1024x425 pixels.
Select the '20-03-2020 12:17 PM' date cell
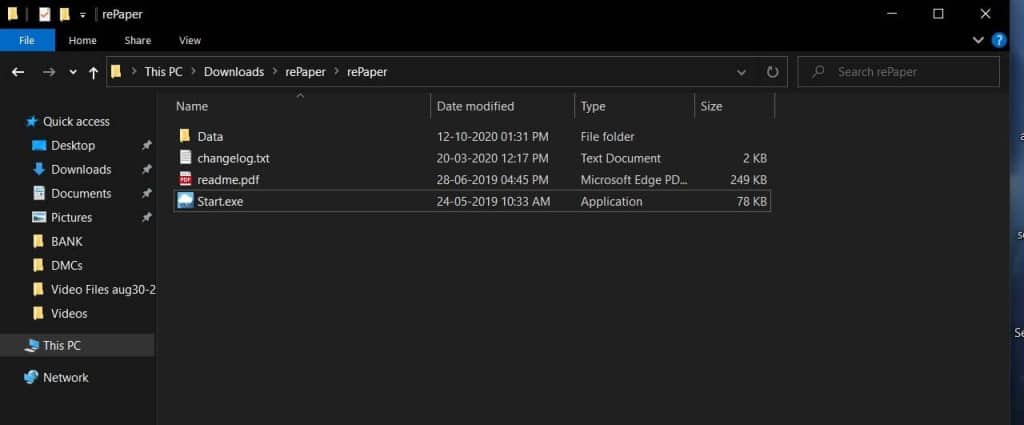tap(492, 158)
